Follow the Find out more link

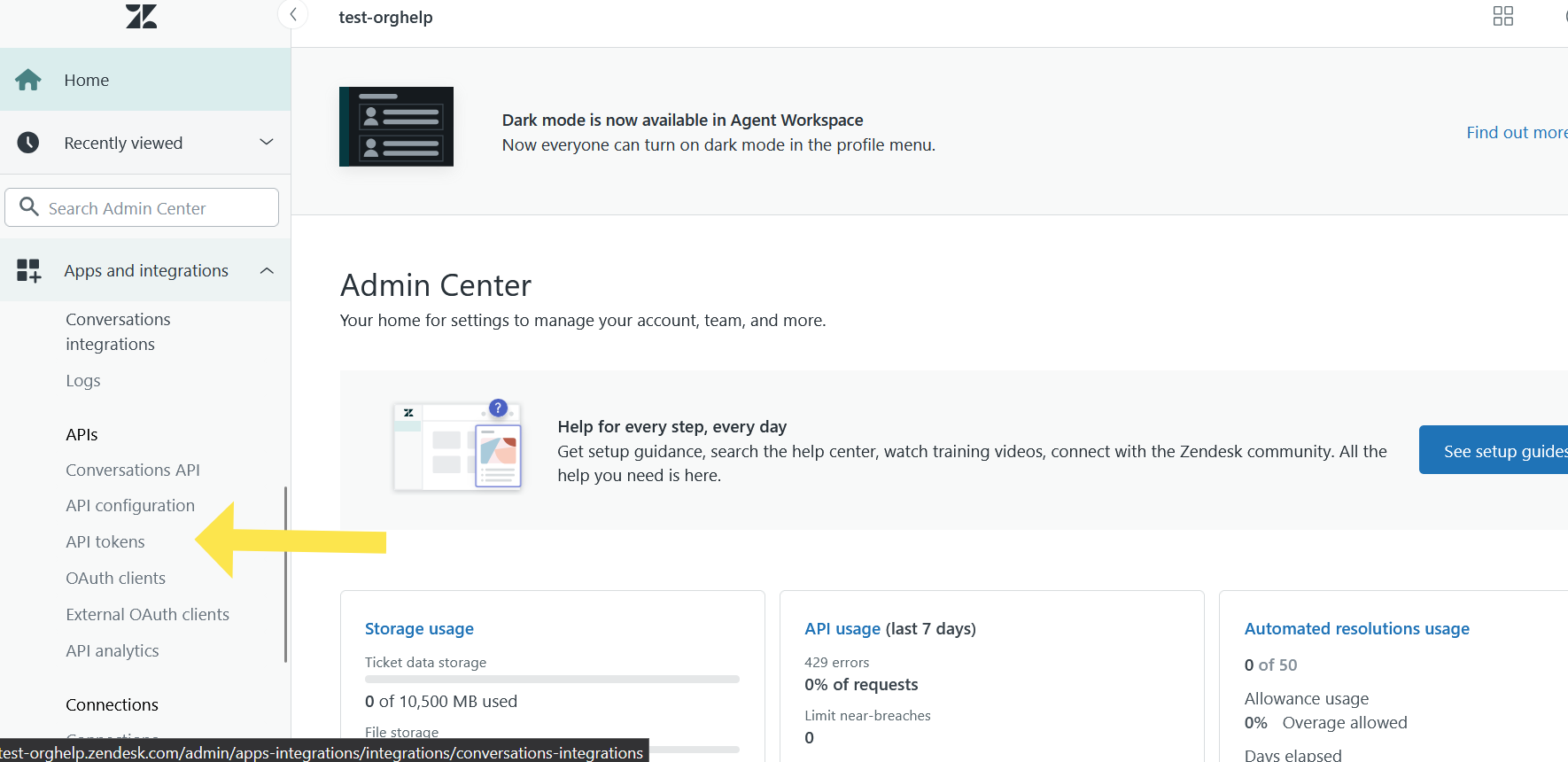coord(1515,132)
